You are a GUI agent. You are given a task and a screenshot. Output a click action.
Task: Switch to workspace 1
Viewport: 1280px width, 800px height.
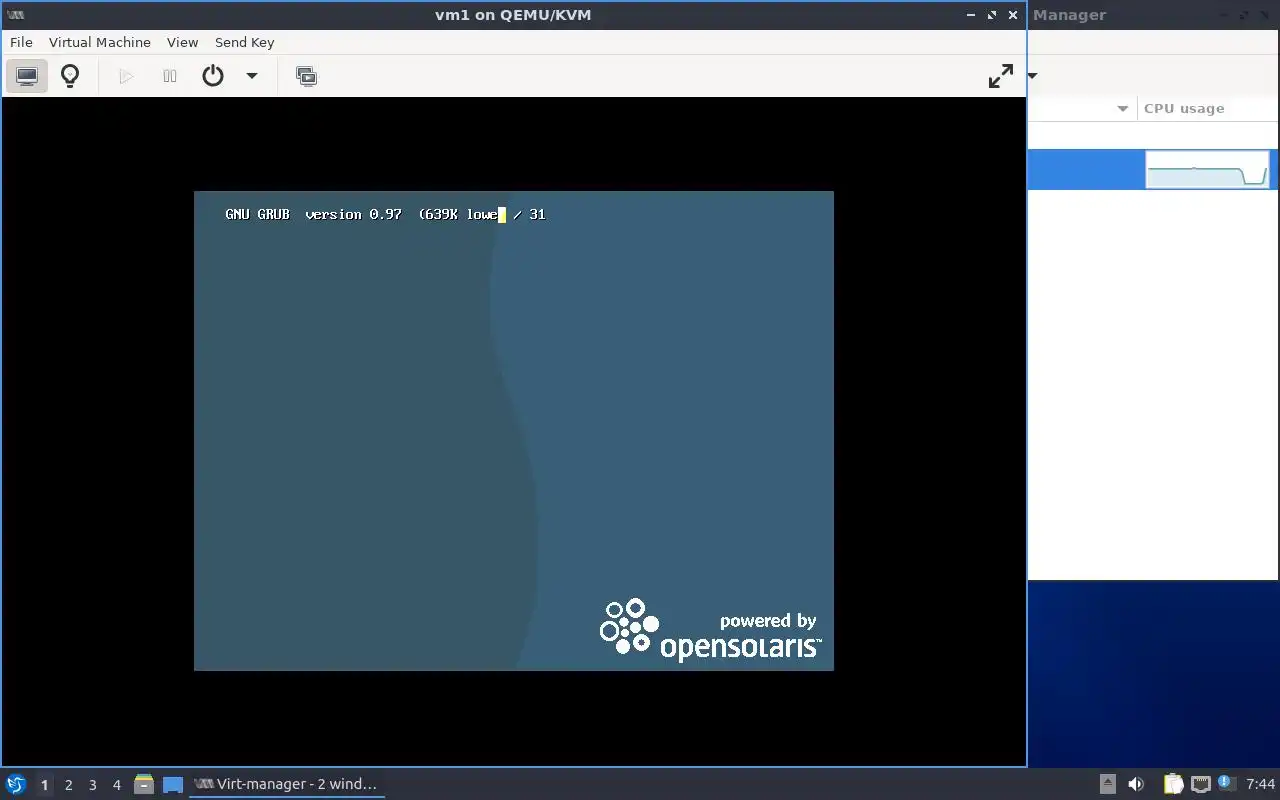(44, 785)
